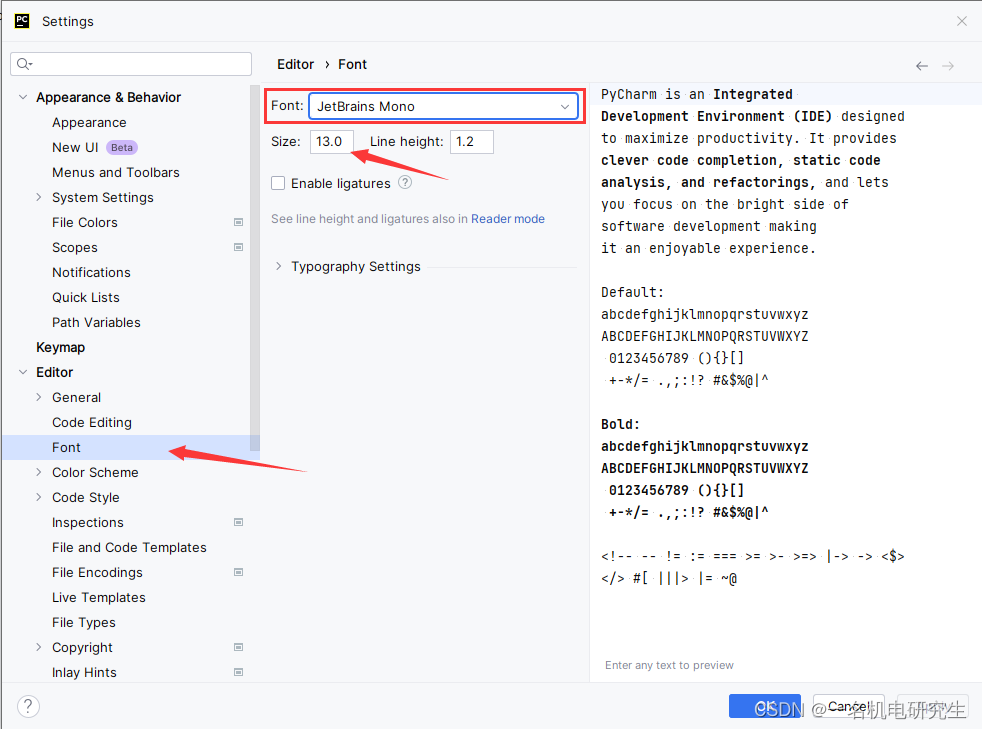Click the font Size field showing 13.0
The width and height of the screenshot is (982, 729).
332,142
